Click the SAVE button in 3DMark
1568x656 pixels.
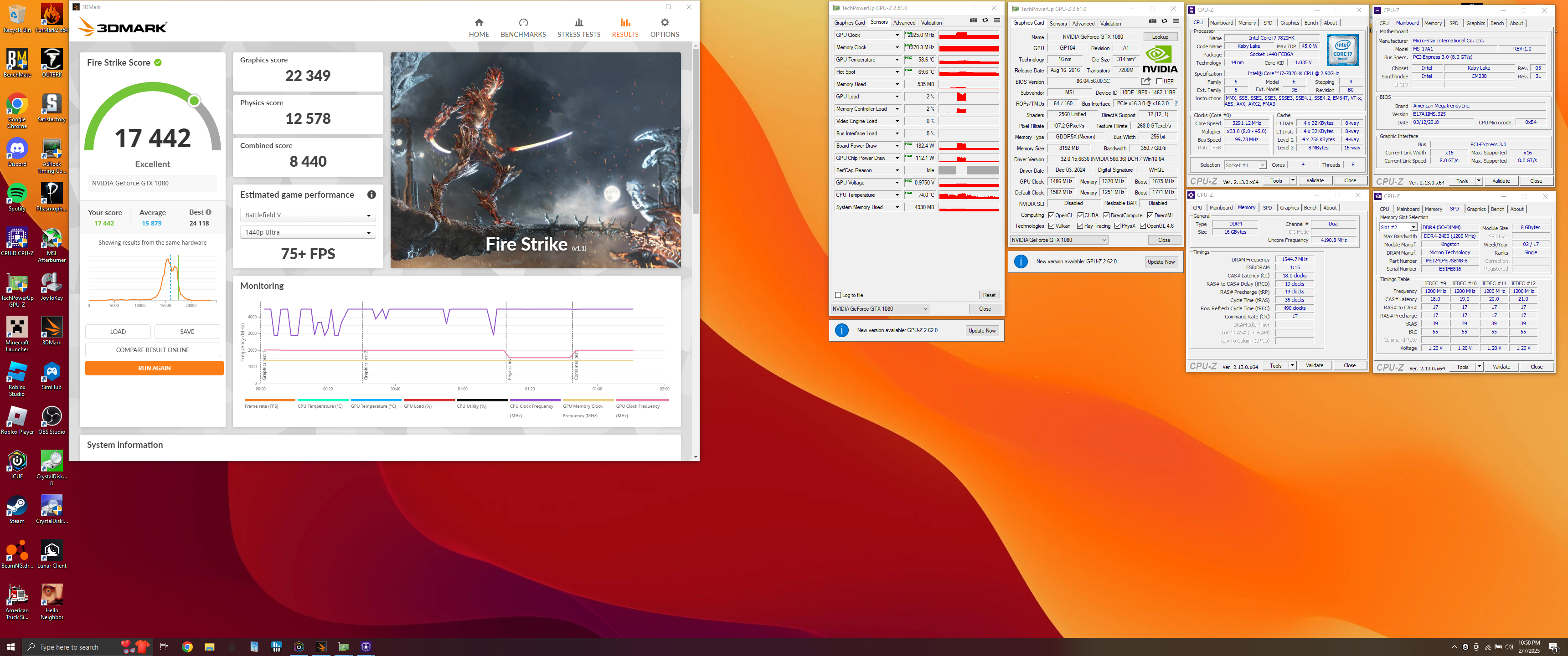pos(187,332)
